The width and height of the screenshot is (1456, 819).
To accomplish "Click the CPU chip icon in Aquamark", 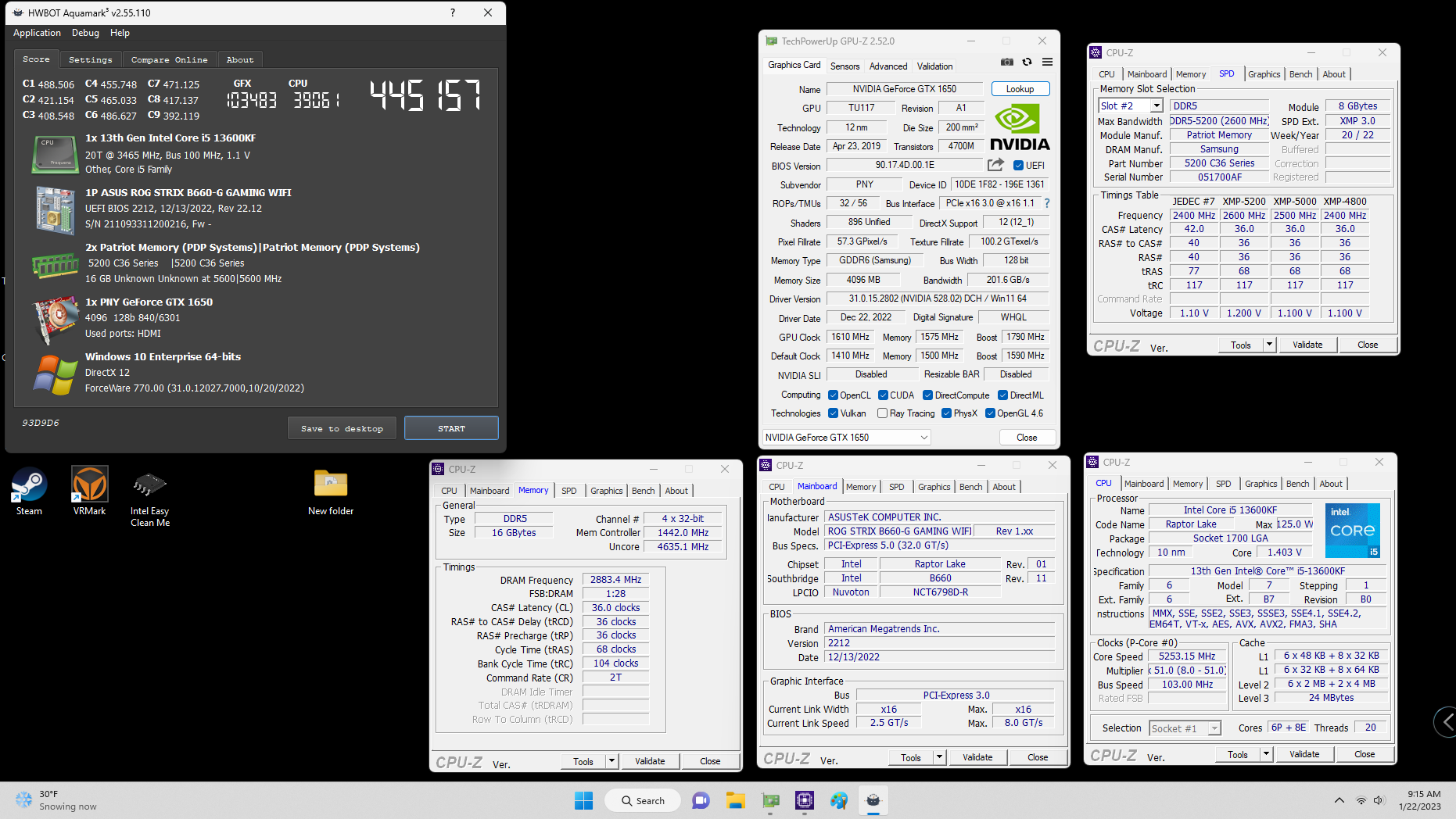I will click(55, 154).
